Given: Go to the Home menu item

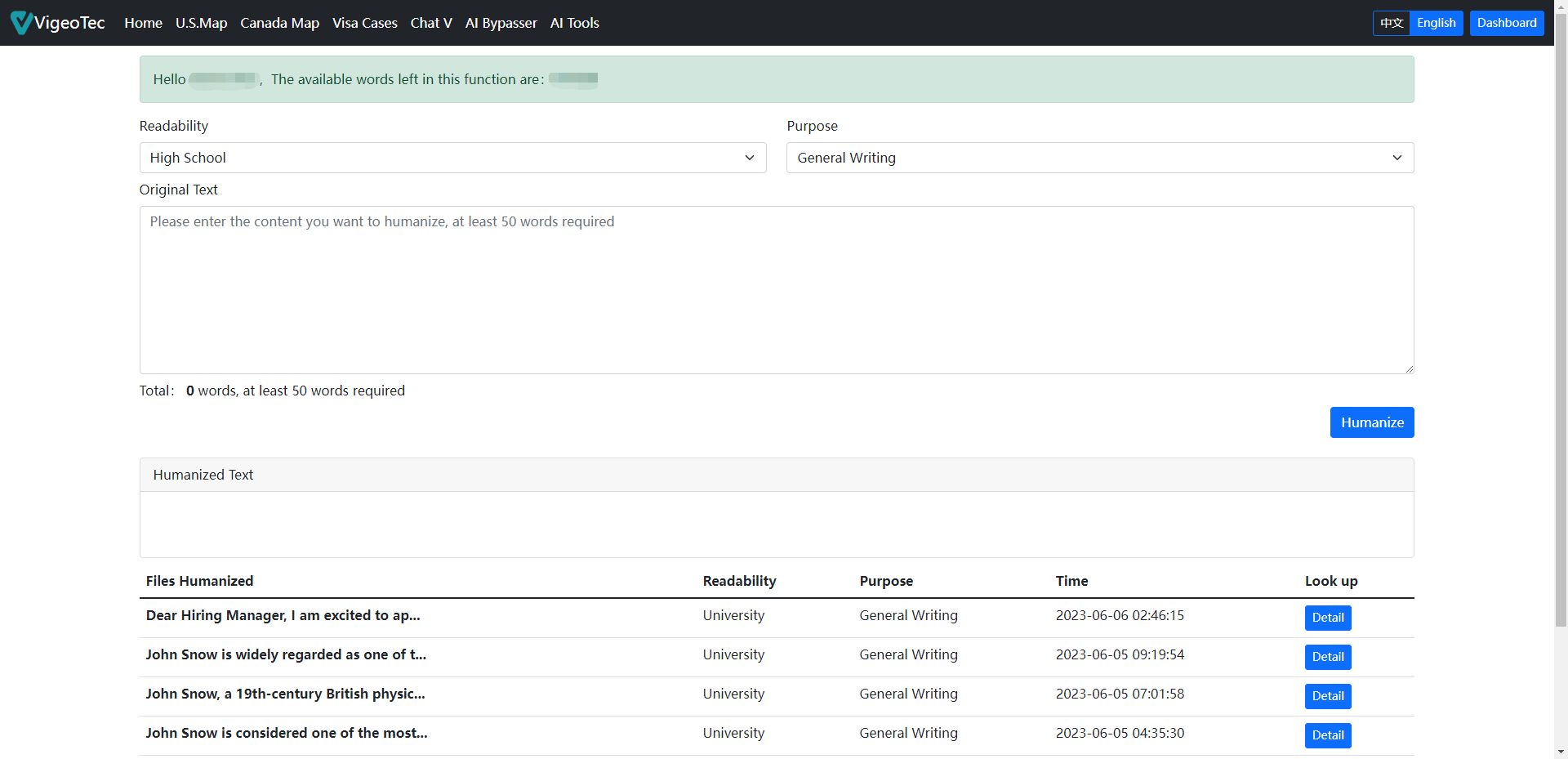Looking at the screenshot, I should click(x=143, y=23).
